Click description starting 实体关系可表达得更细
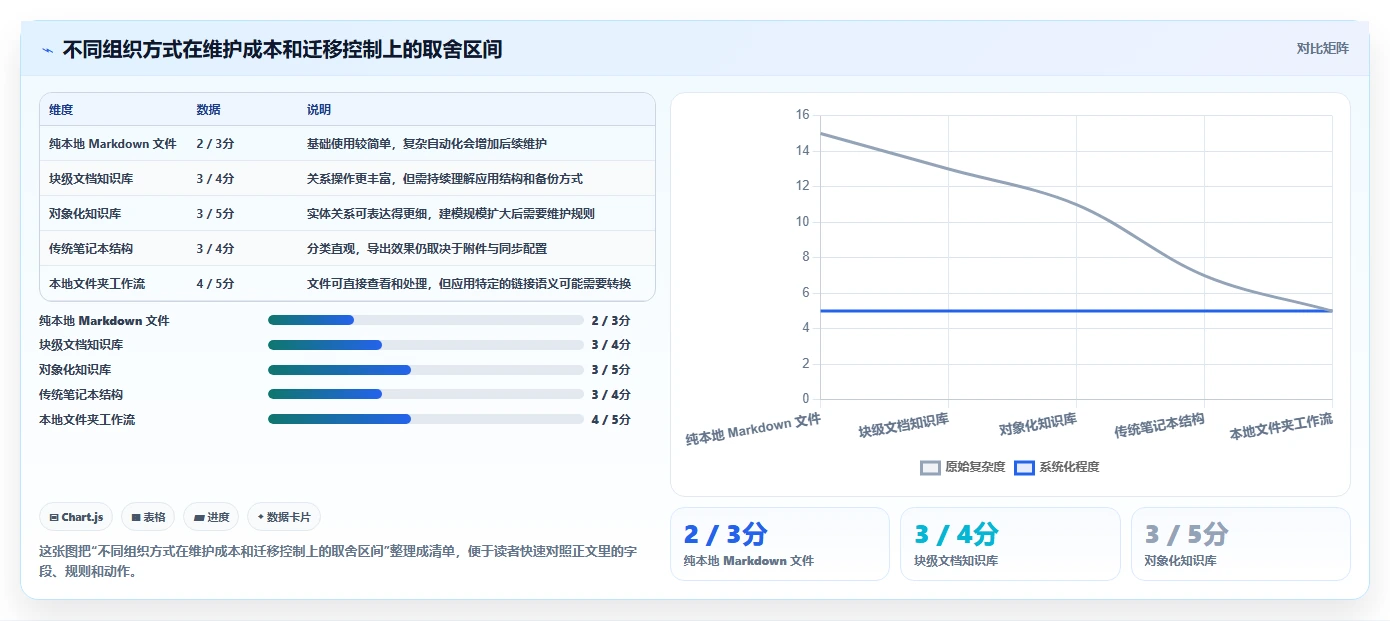Screen dimensions: 1390x621 [451, 214]
